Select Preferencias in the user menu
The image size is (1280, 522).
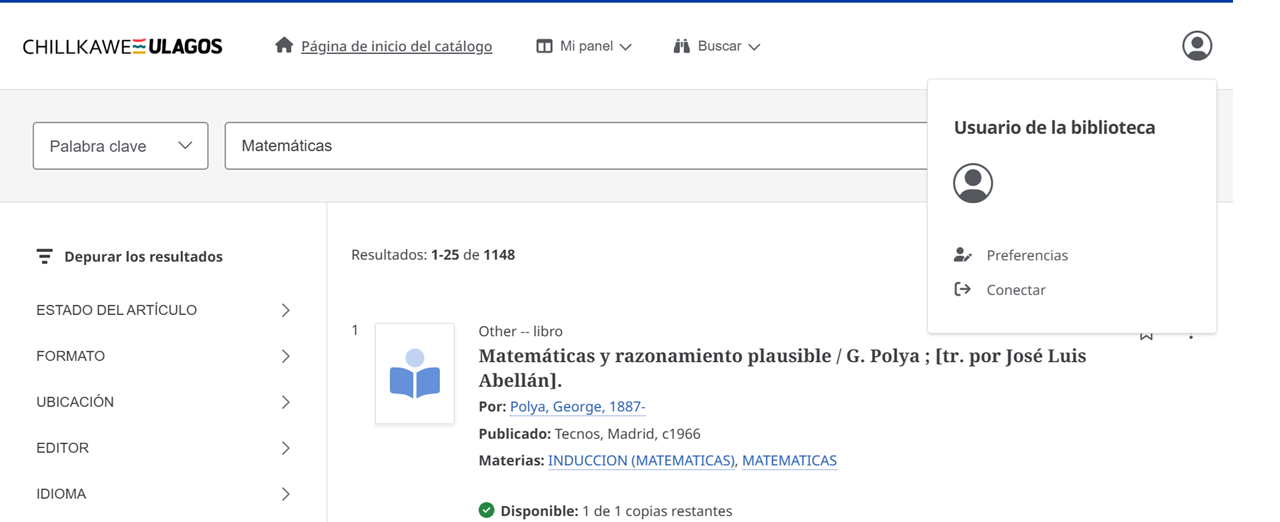1026,255
